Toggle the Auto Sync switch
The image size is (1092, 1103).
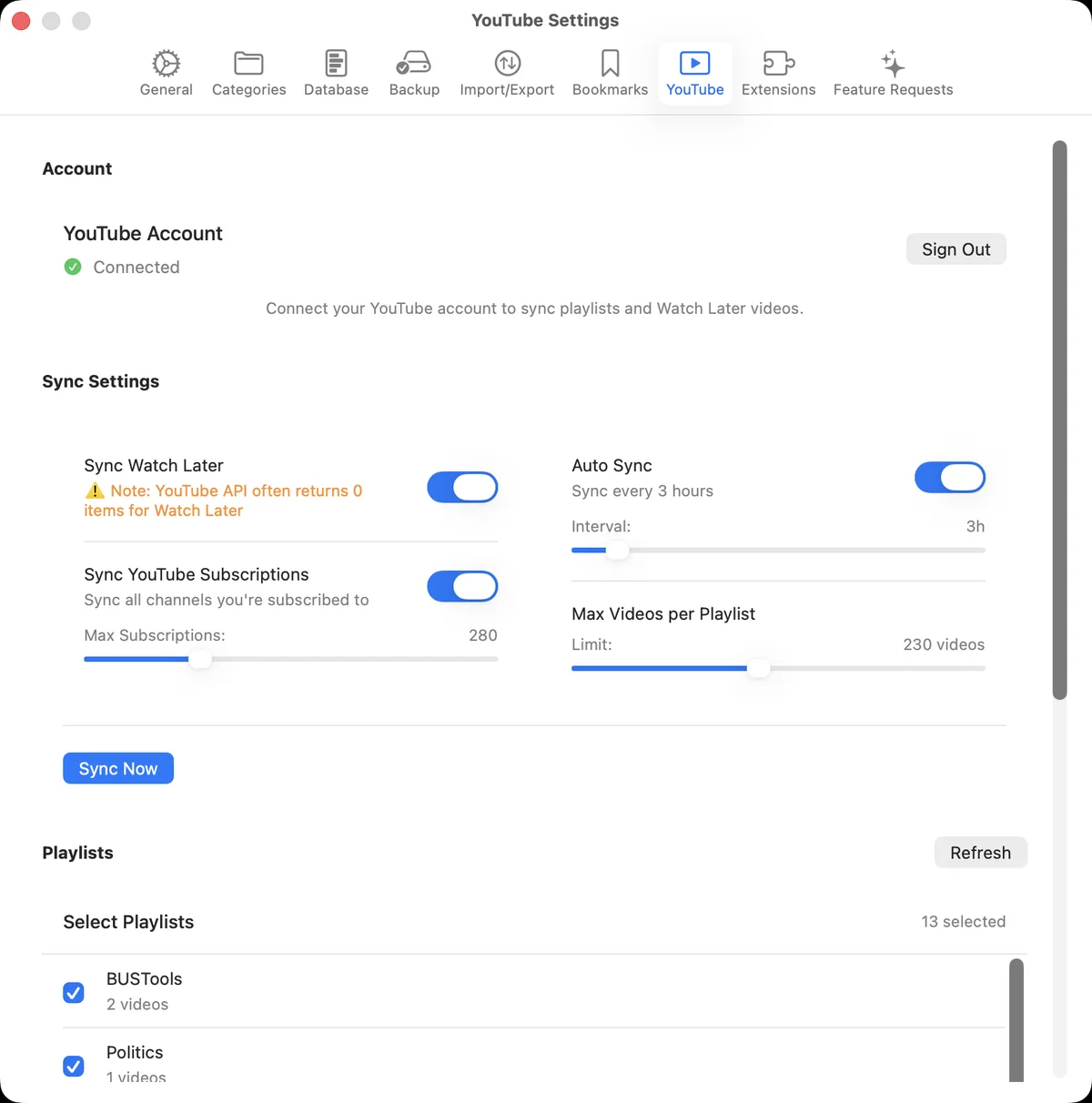point(950,477)
